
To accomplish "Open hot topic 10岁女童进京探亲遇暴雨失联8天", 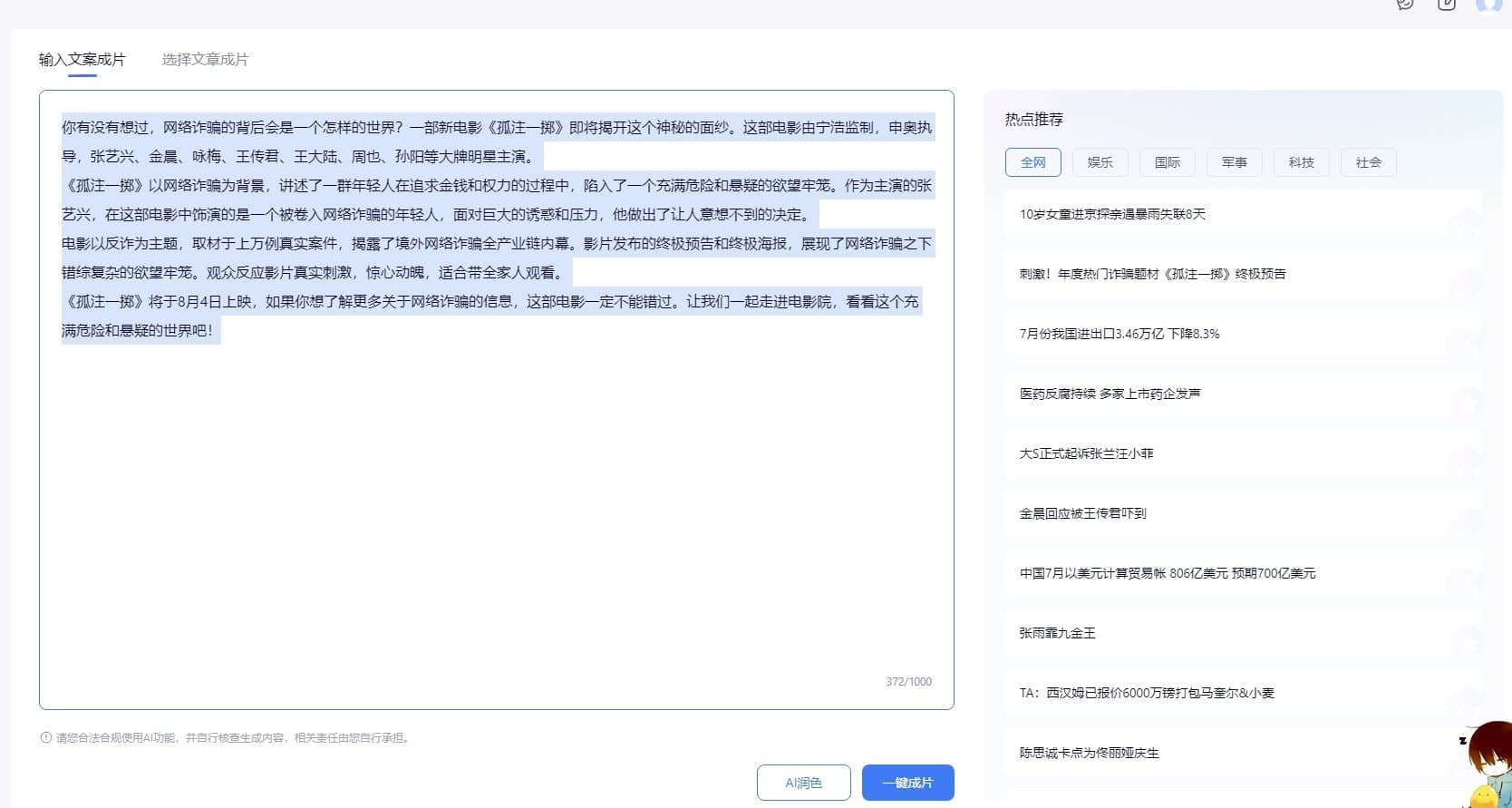I will pyautogui.click(x=1244, y=214).
